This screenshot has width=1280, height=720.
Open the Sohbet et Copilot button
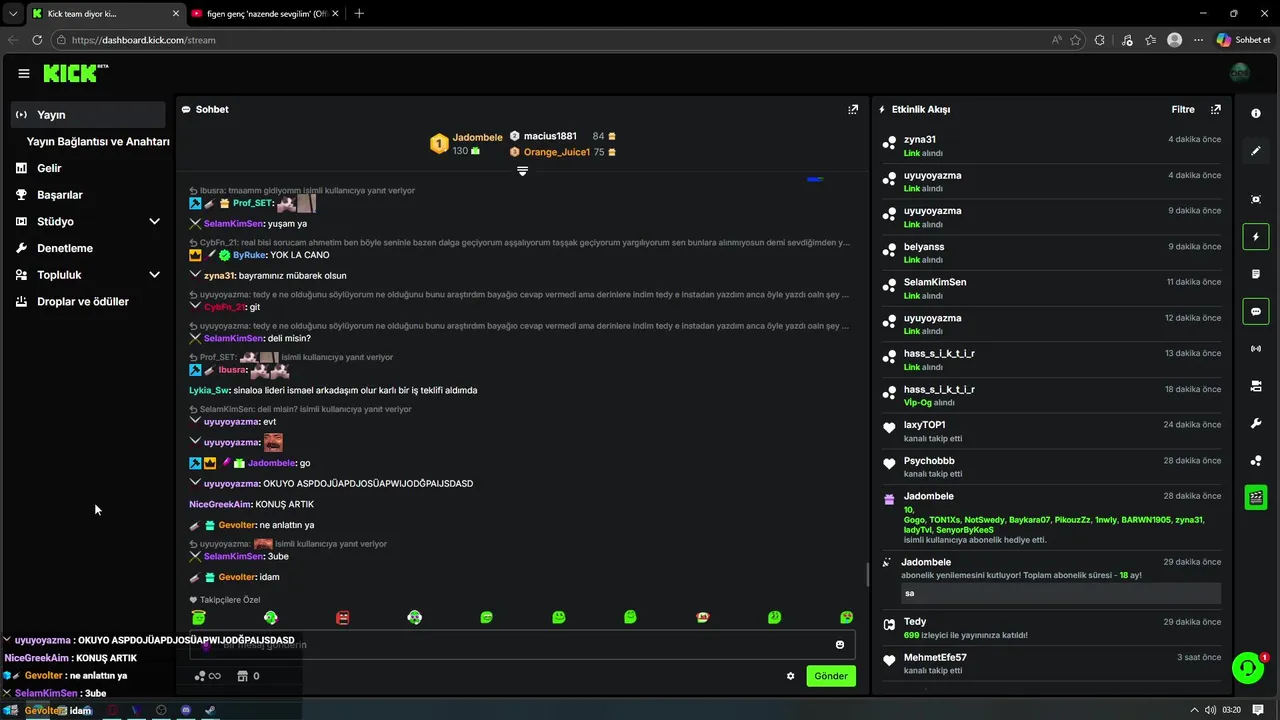1243,40
